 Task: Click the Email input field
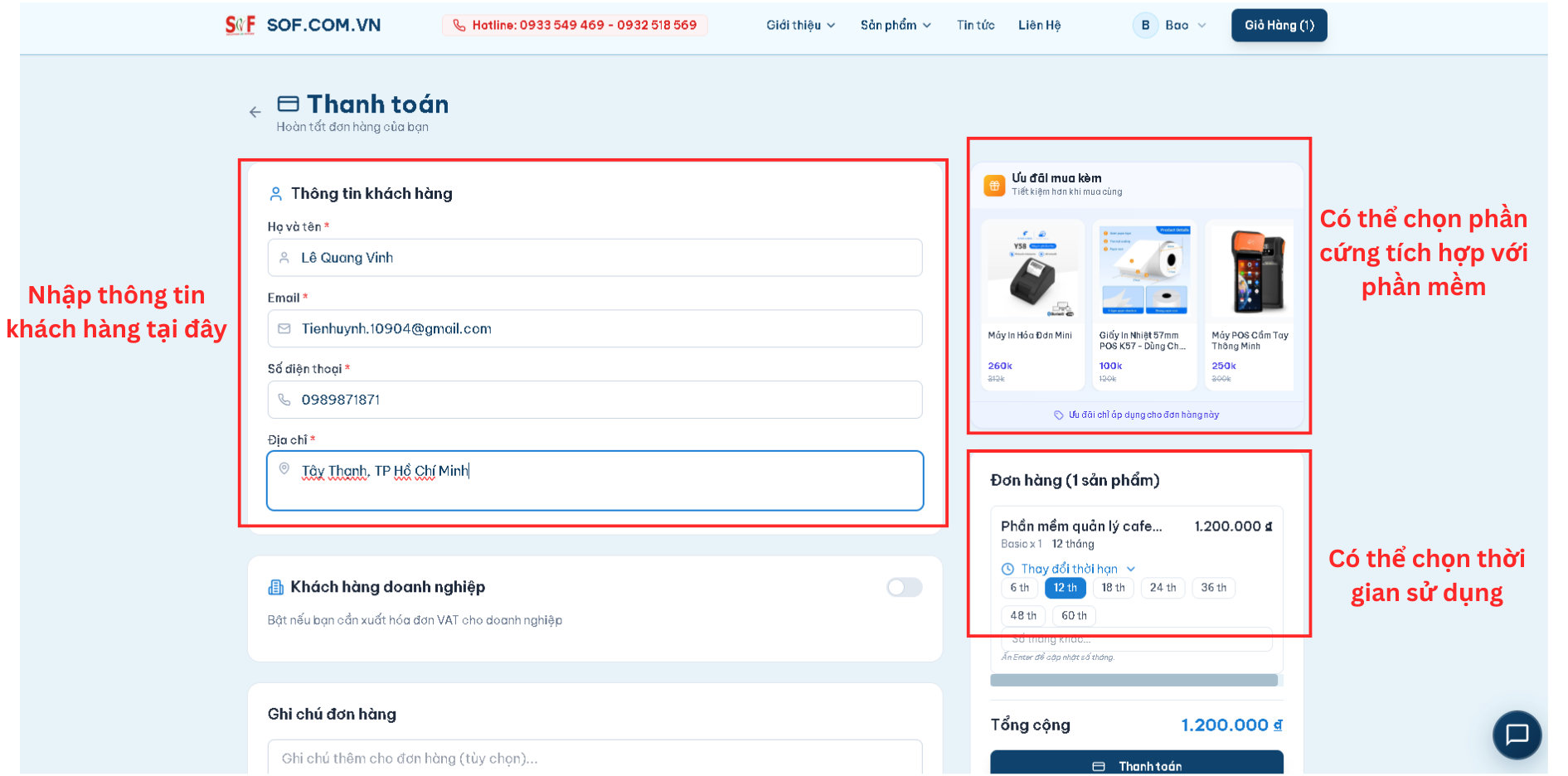pyautogui.click(x=595, y=329)
